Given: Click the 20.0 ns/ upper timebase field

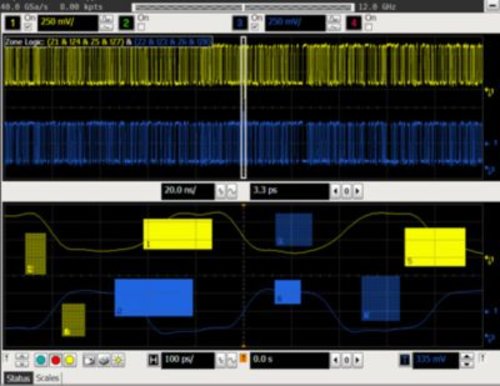Looking at the screenshot, I should pyautogui.click(x=188, y=191).
